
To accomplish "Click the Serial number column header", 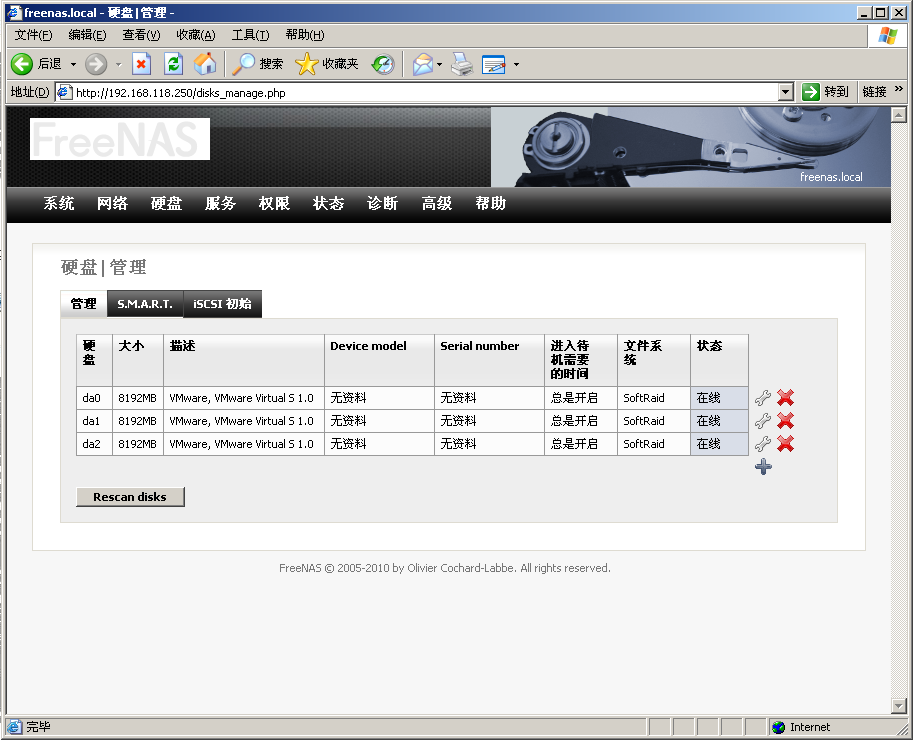I will click(x=489, y=360).
